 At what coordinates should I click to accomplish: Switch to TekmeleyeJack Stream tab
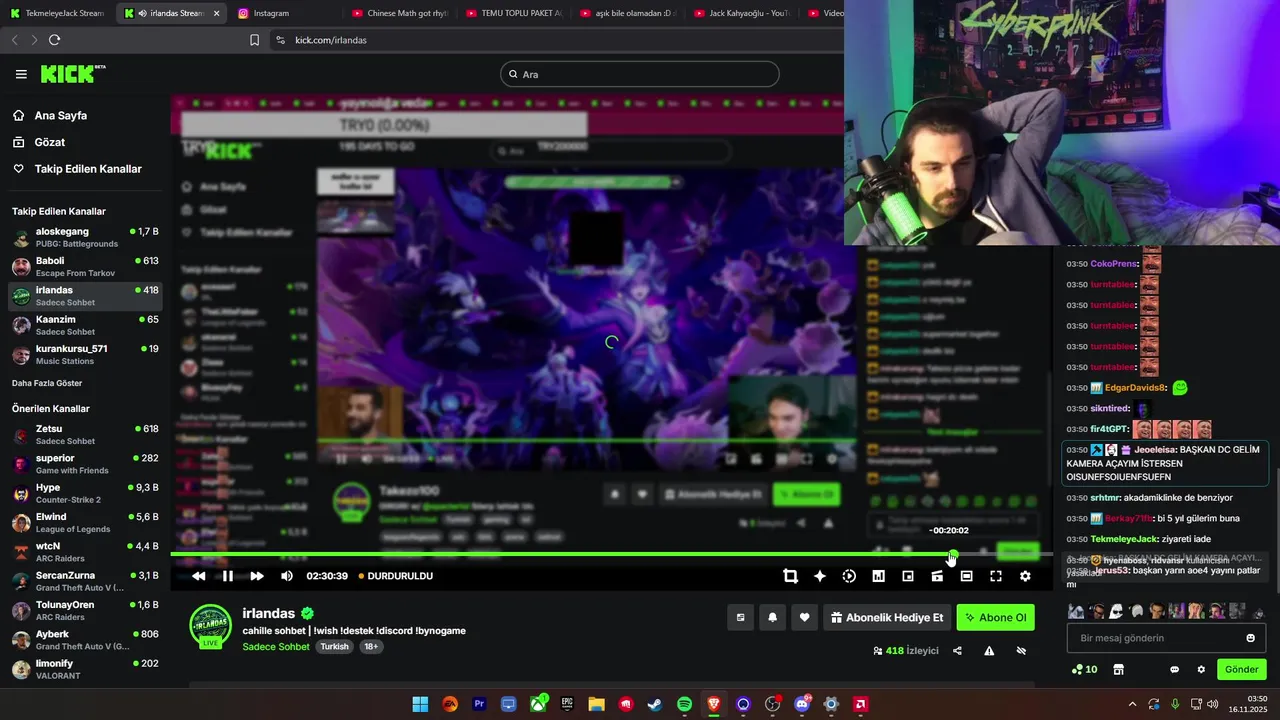point(58,13)
